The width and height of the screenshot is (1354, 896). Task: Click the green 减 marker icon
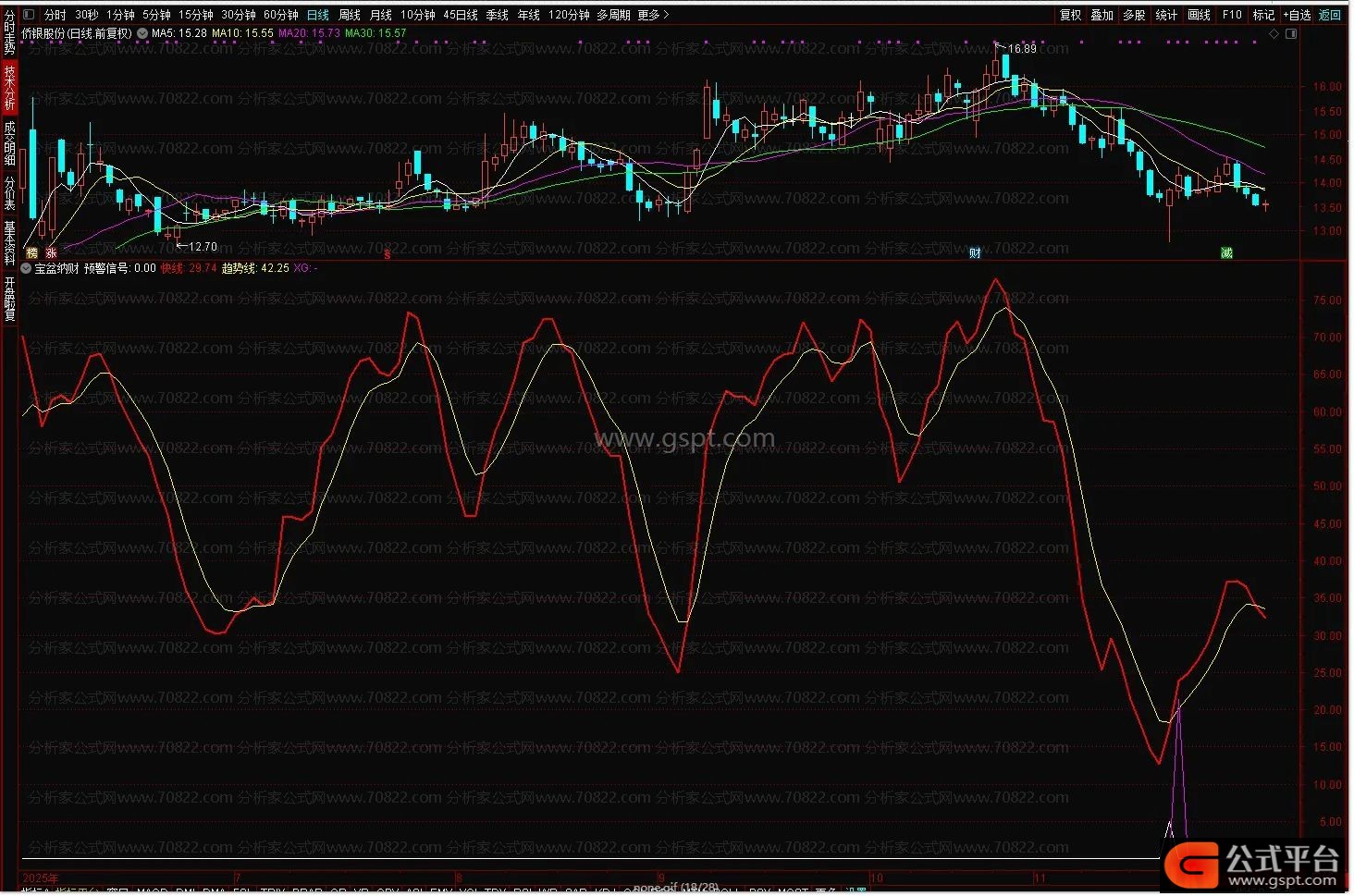tap(1226, 252)
